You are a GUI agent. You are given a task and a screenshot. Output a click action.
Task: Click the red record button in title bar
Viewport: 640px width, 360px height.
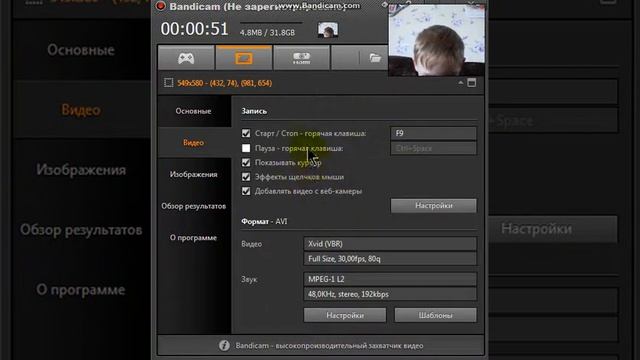(160, 6)
